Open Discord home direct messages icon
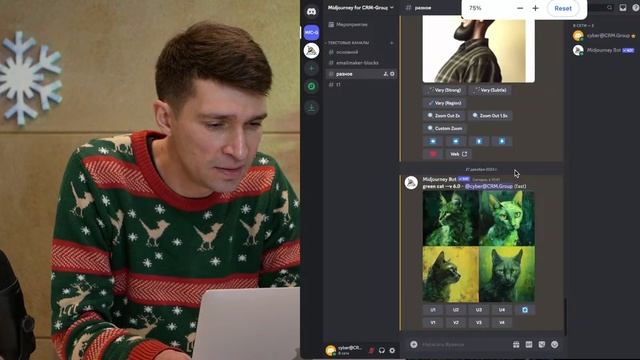640x360 pixels. tap(311, 11)
